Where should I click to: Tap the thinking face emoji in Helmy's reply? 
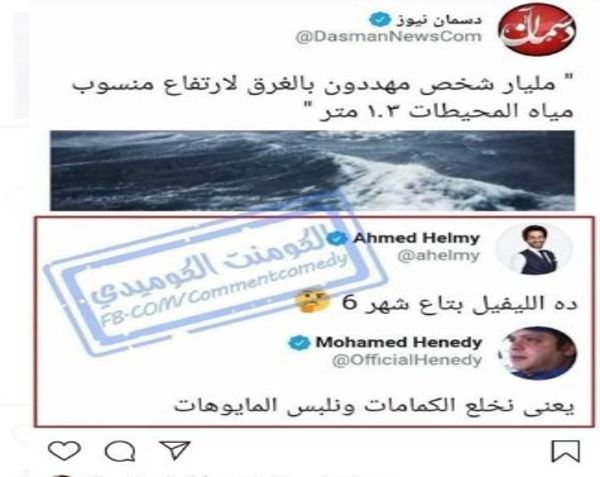pyautogui.click(x=312, y=300)
